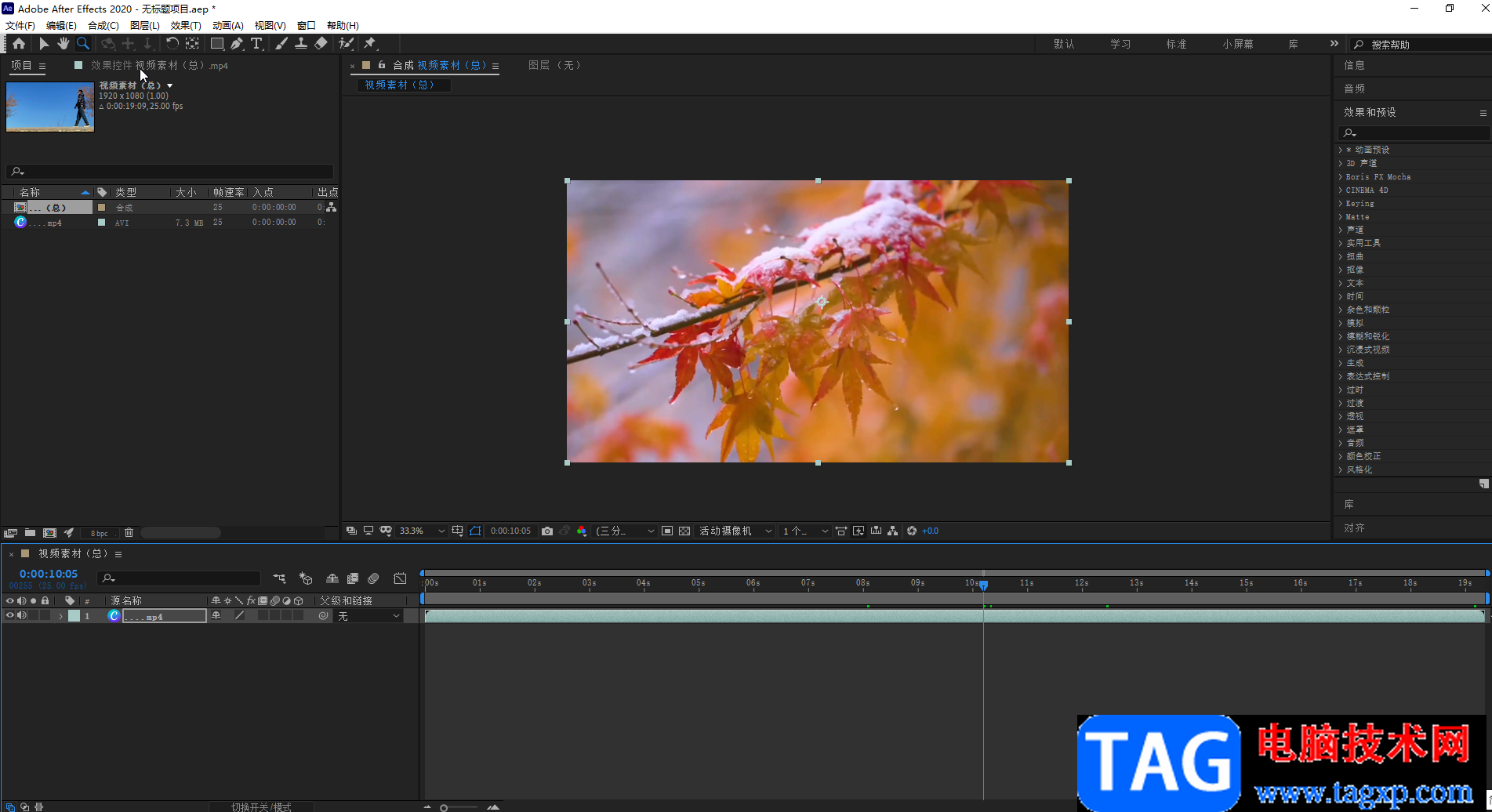
Task: Expand more workspaces chevron
Action: point(1334,44)
